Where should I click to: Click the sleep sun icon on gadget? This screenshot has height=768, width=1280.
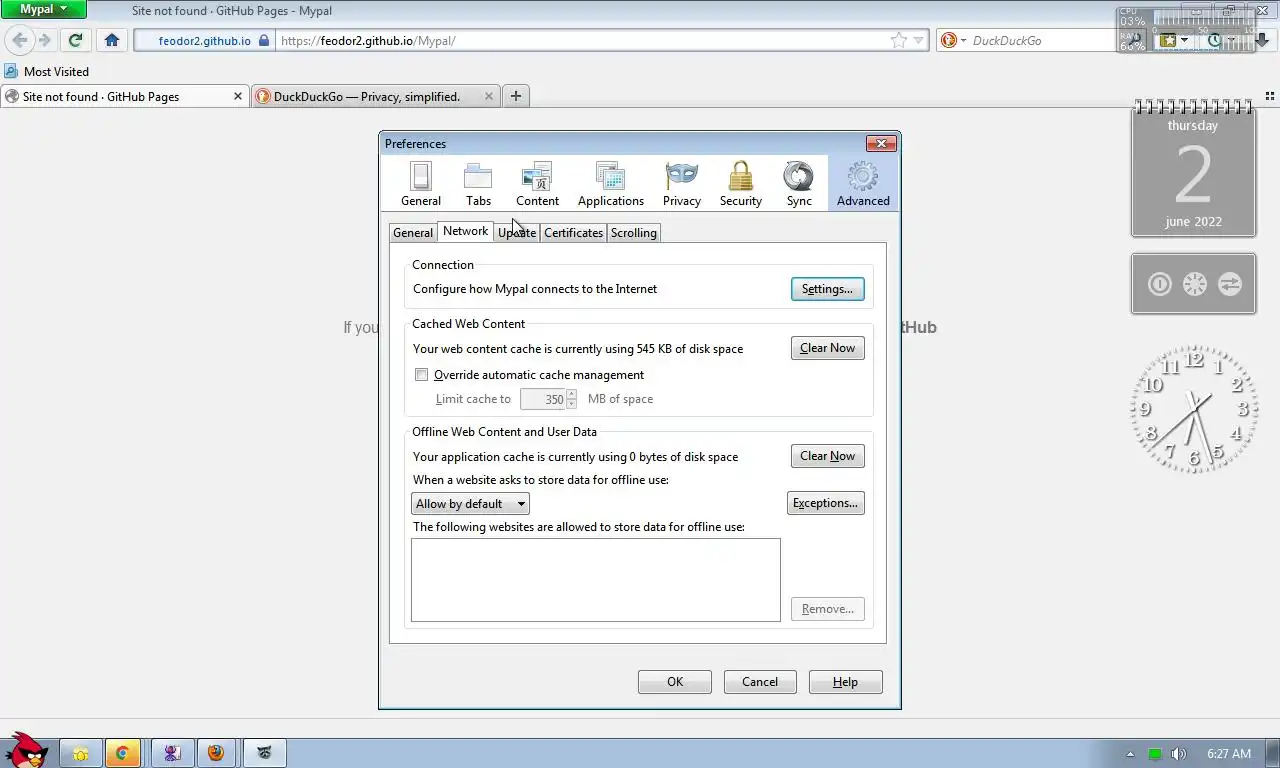(1194, 284)
